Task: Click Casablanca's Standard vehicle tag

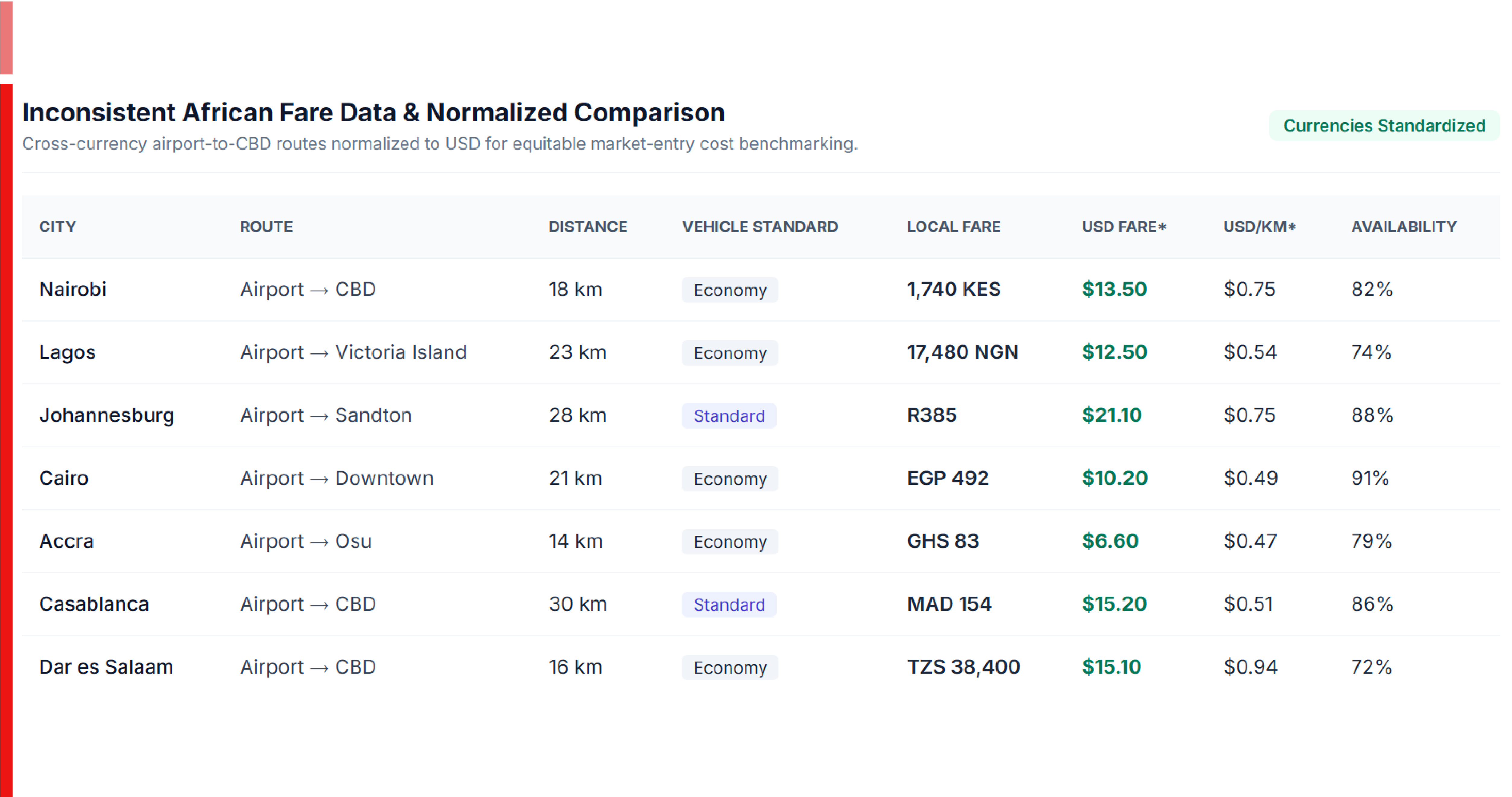Action: point(729,605)
